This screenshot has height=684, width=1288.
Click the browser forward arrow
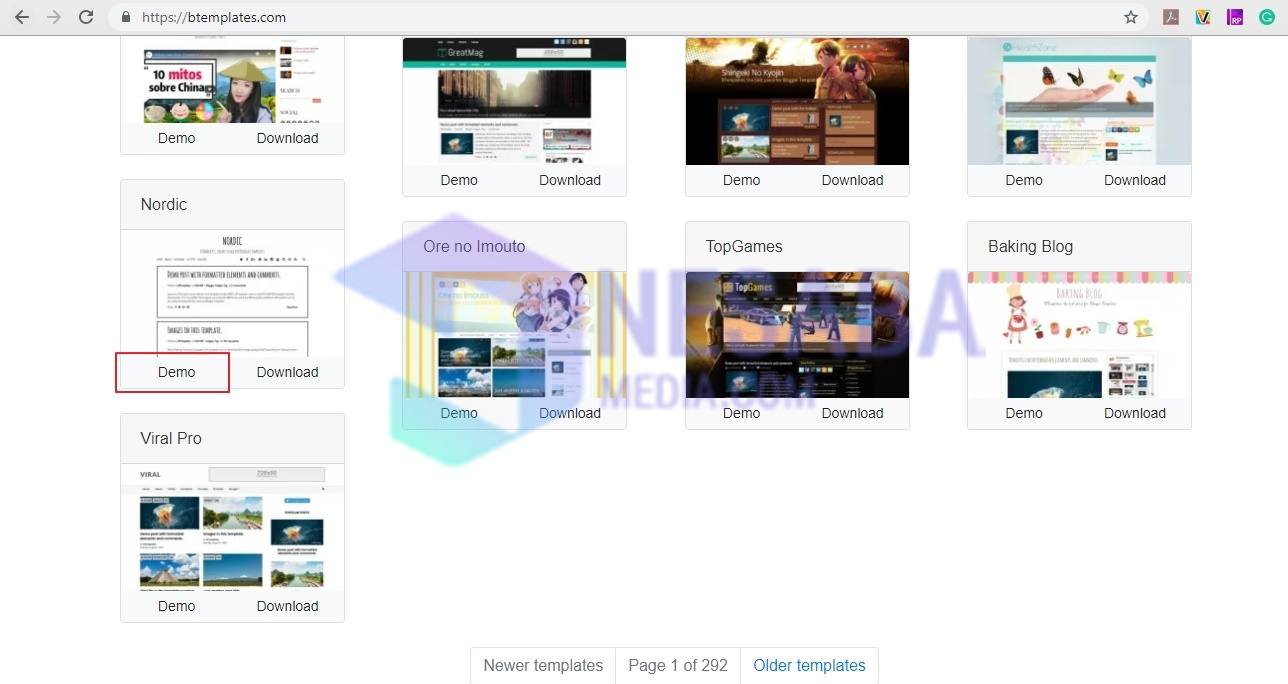click(x=54, y=17)
